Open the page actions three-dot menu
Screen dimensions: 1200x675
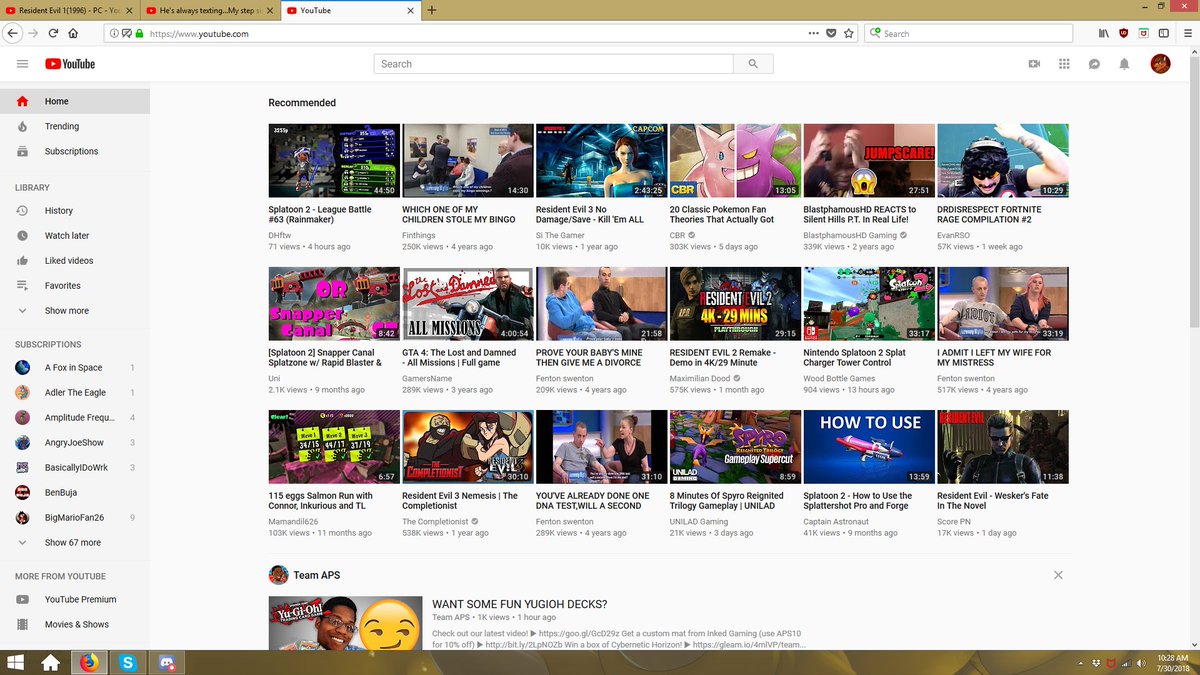pyautogui.click(x=813, y=33)
